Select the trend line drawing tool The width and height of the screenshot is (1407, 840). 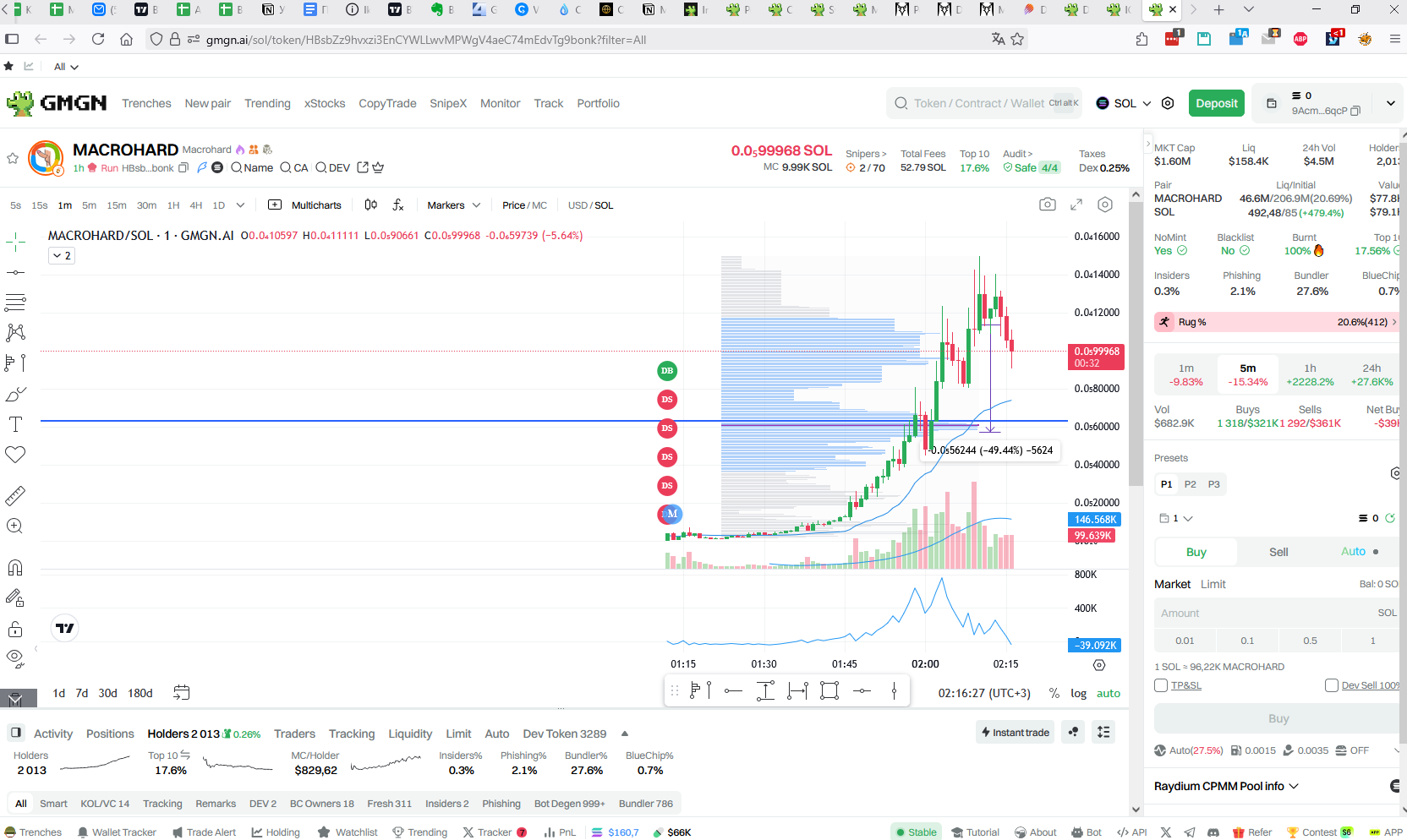point(15,272)
